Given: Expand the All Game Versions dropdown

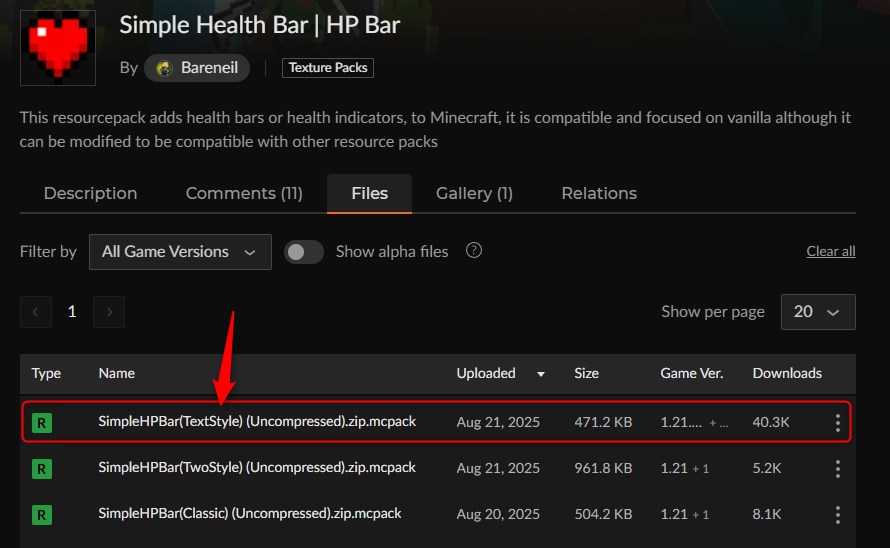Looking at the screenshot, I should tap(180, 252).
